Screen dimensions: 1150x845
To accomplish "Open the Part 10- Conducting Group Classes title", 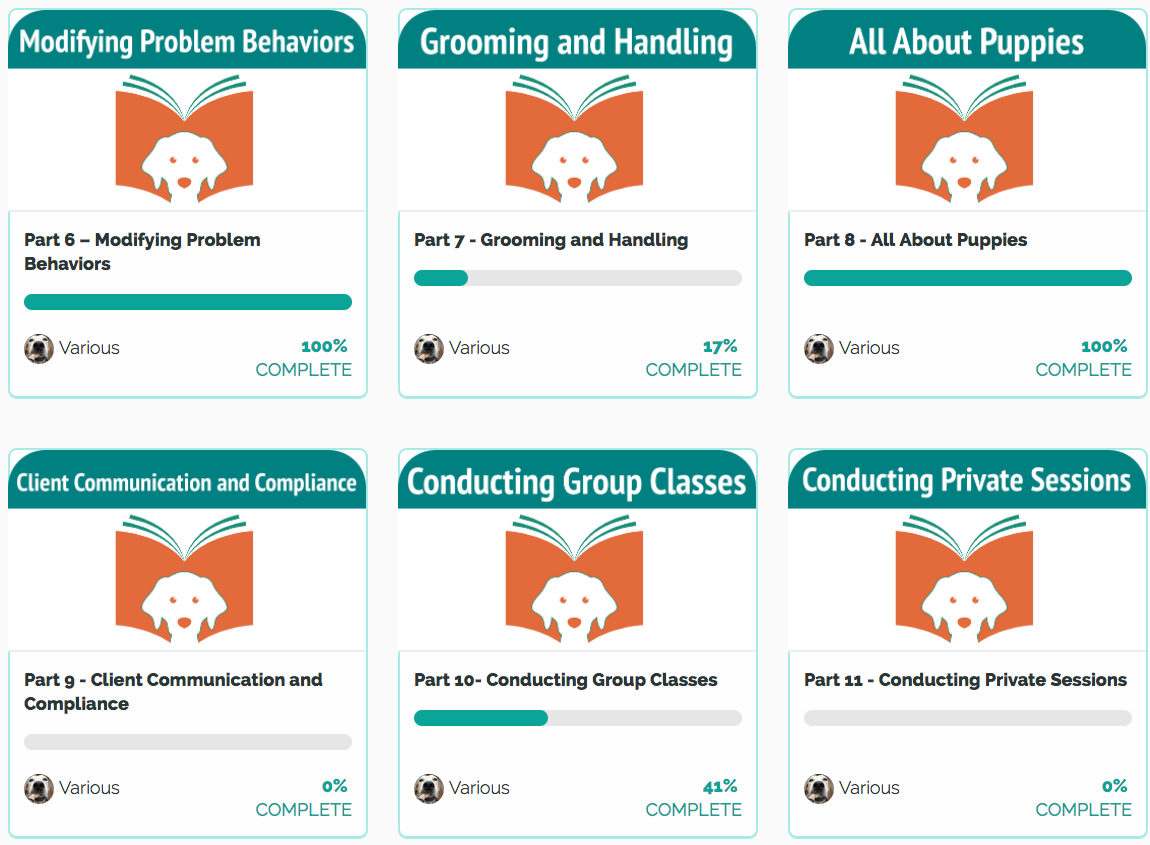I will pyautogui.click(x=565, y=680).
